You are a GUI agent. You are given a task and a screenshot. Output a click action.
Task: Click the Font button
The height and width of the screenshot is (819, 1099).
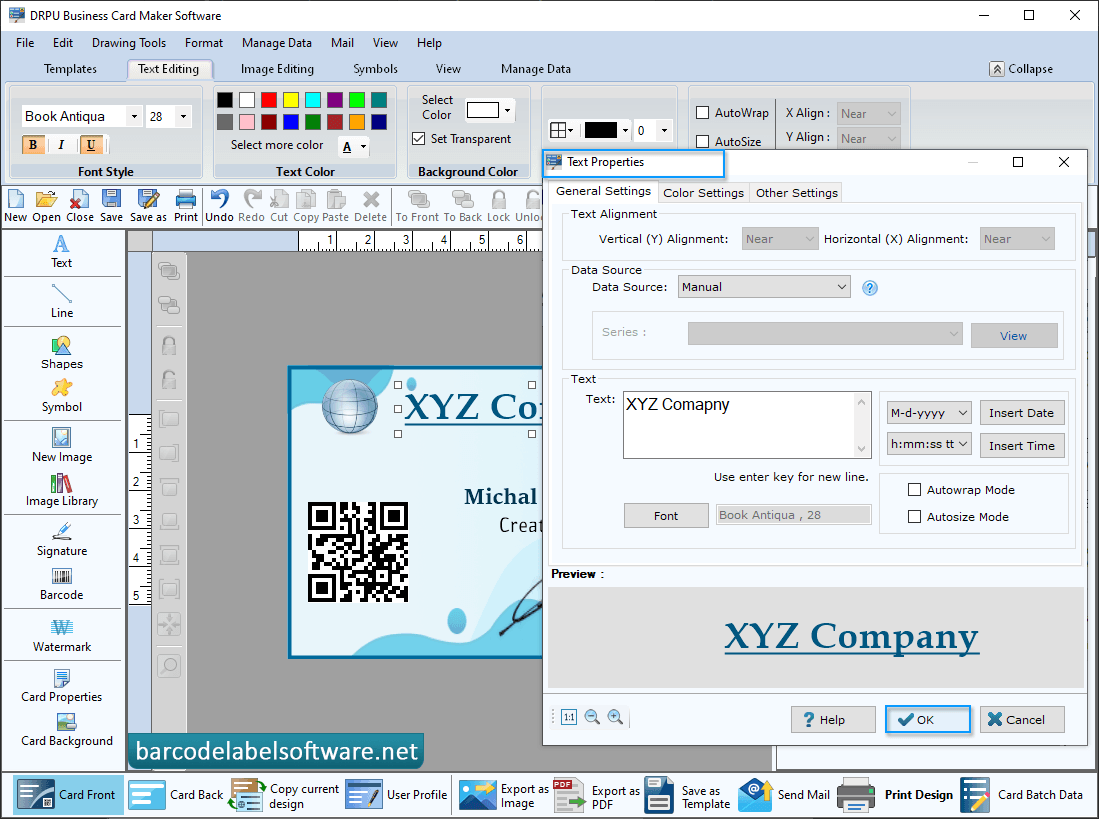click(x=666, y=516)
